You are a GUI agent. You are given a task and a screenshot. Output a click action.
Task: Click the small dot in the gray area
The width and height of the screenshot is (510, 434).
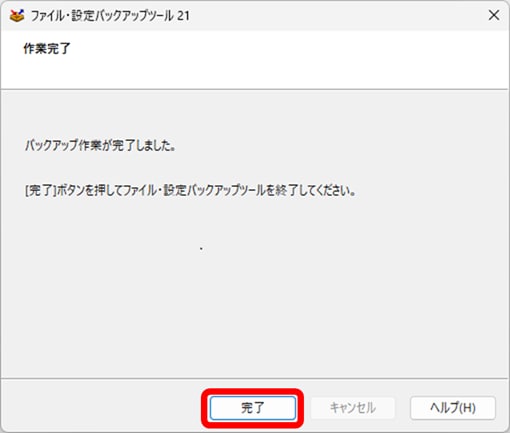click(x=201, y=248)
